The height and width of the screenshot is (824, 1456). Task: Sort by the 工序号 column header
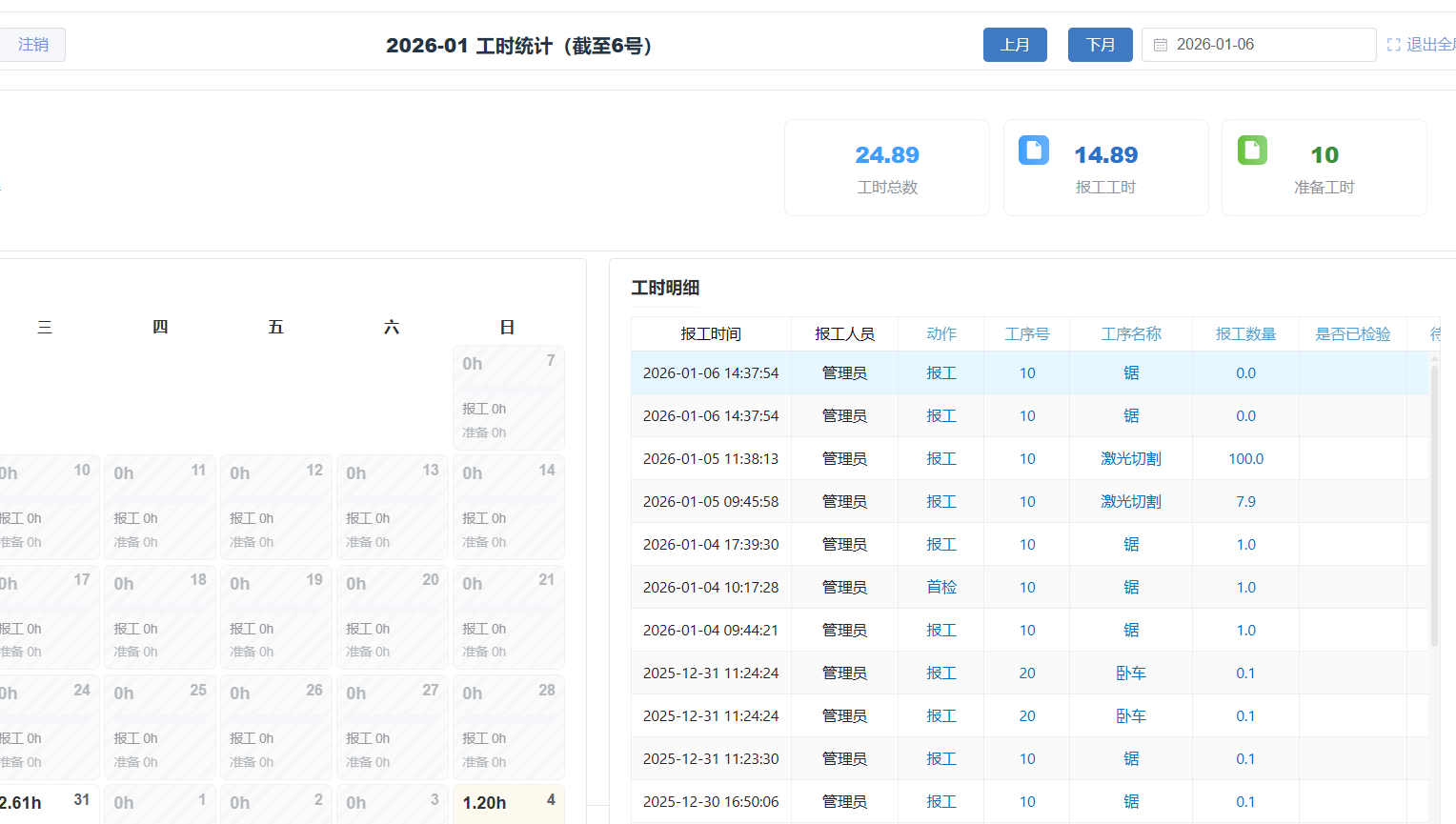click(1026, 334)
